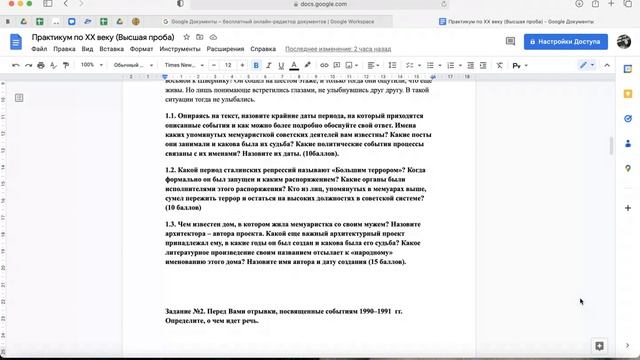Open the insert image dropdown
This screenshot has width=640, height=360.
pos(351,65)
